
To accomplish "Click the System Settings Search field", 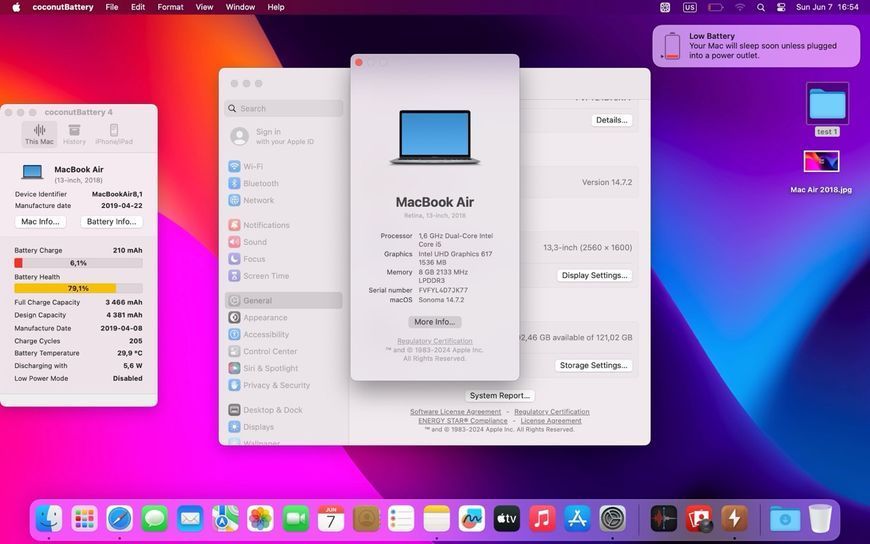I will coord(284,108).
